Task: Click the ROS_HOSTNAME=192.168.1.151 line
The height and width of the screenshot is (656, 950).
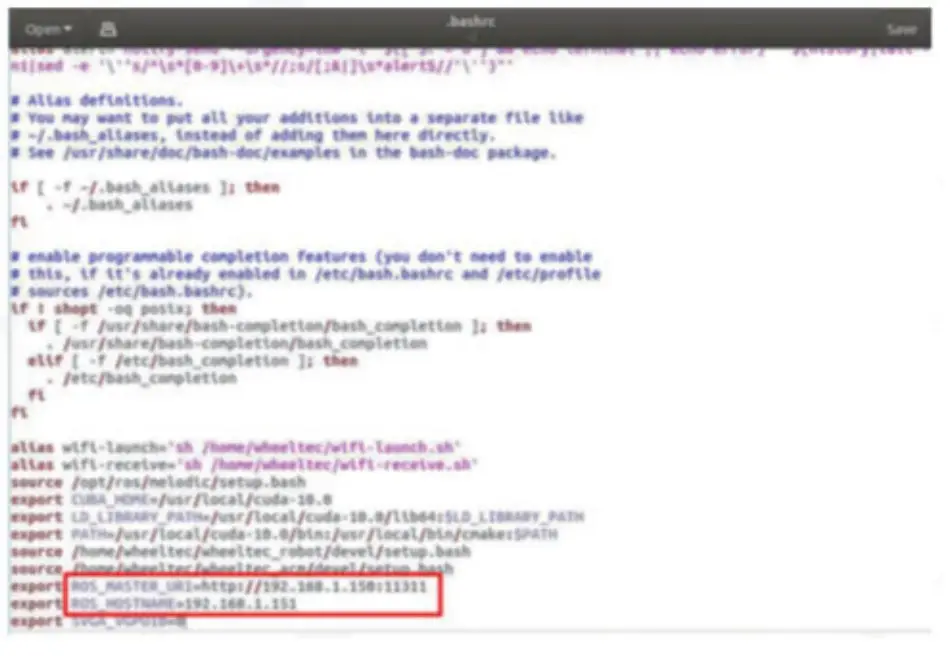Action: tap(154, 605)
